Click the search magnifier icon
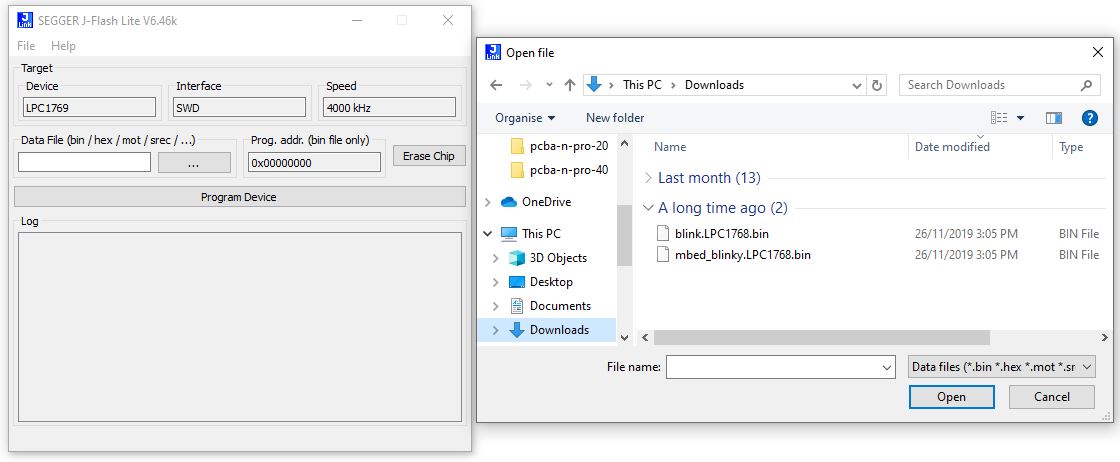This screenshot has height=462, width=1120. point(1086,85)
